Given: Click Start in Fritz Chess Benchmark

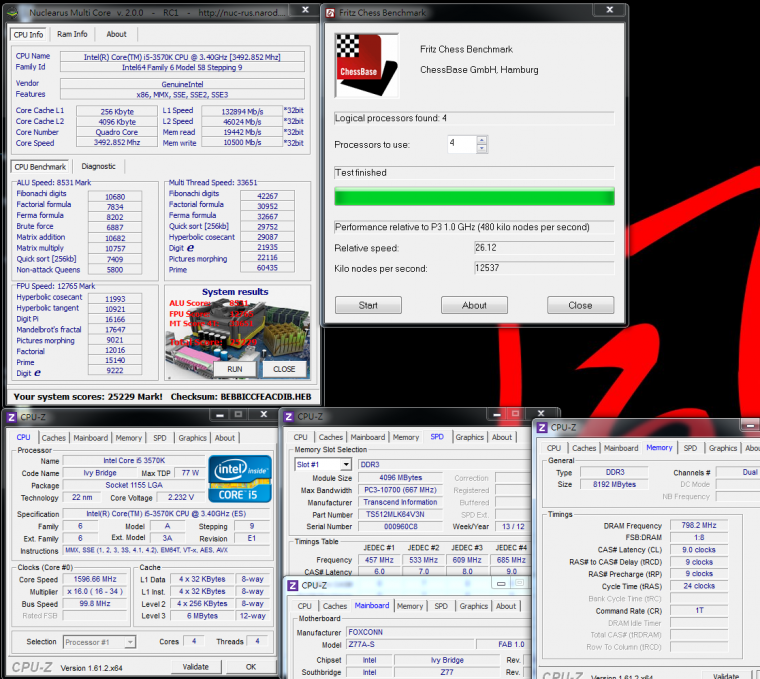Looking at the screenshot, I should [x=368, y=305].
